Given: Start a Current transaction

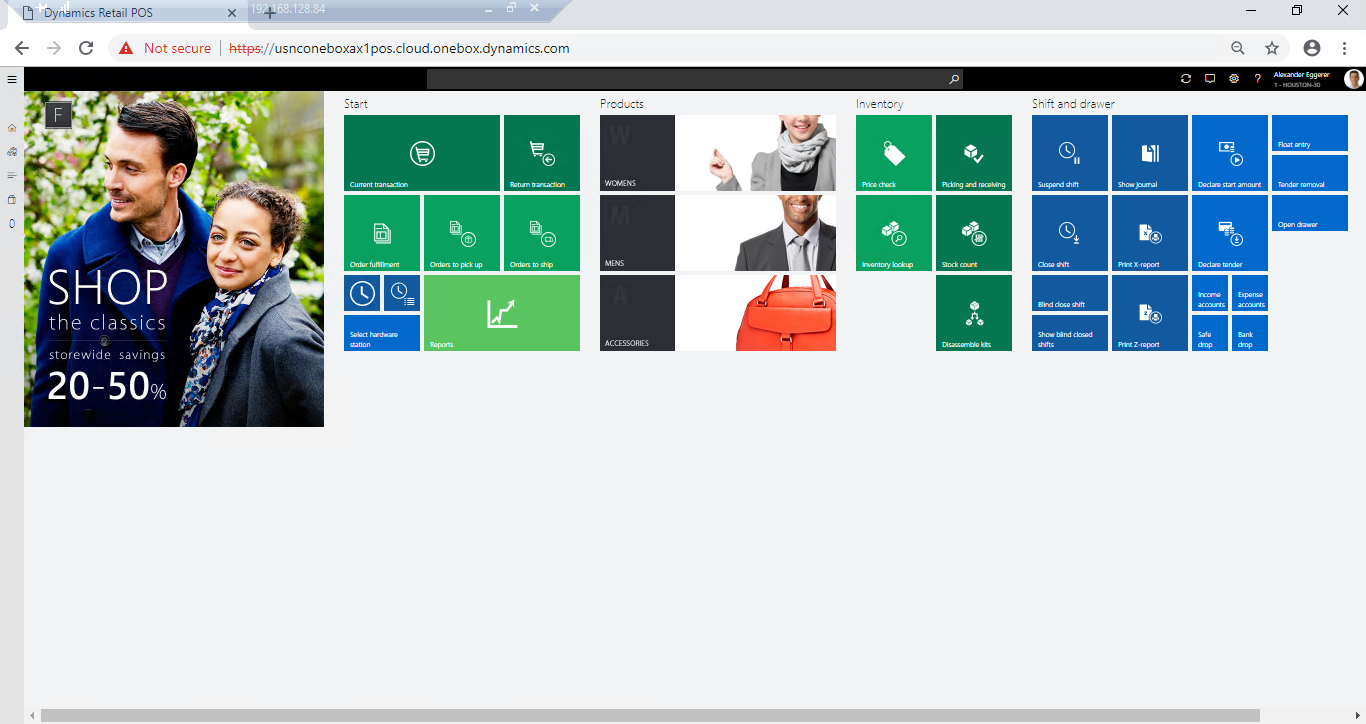Looking at the screenshot, I should pos(421,152).
